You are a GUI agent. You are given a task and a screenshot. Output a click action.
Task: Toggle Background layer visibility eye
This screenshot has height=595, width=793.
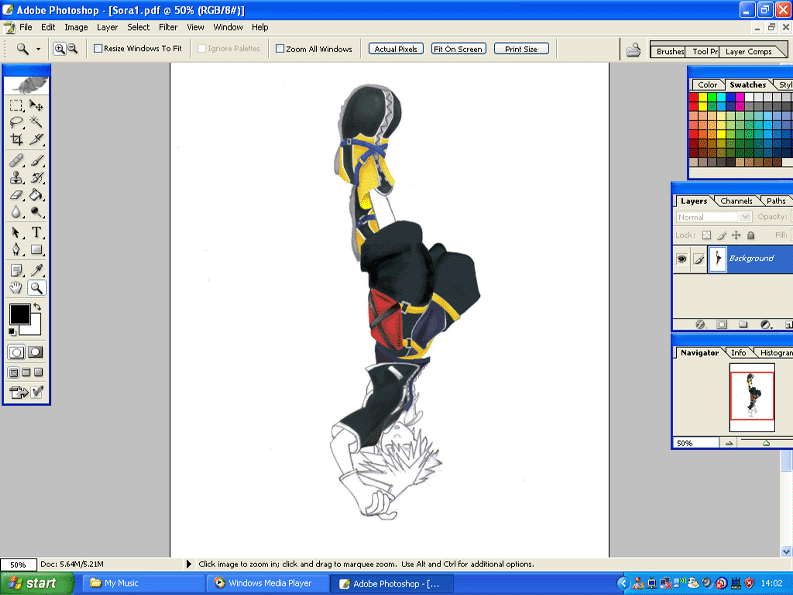(682, 259)
